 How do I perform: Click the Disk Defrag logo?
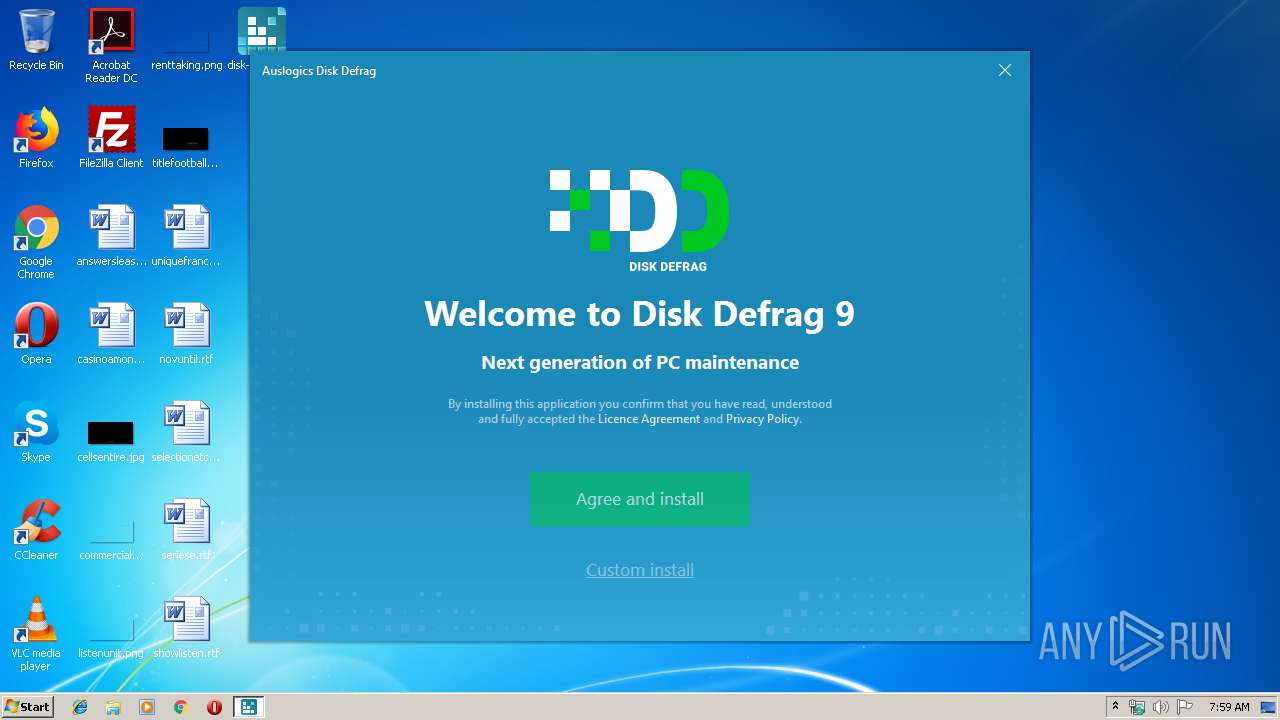tap(640, 220)
